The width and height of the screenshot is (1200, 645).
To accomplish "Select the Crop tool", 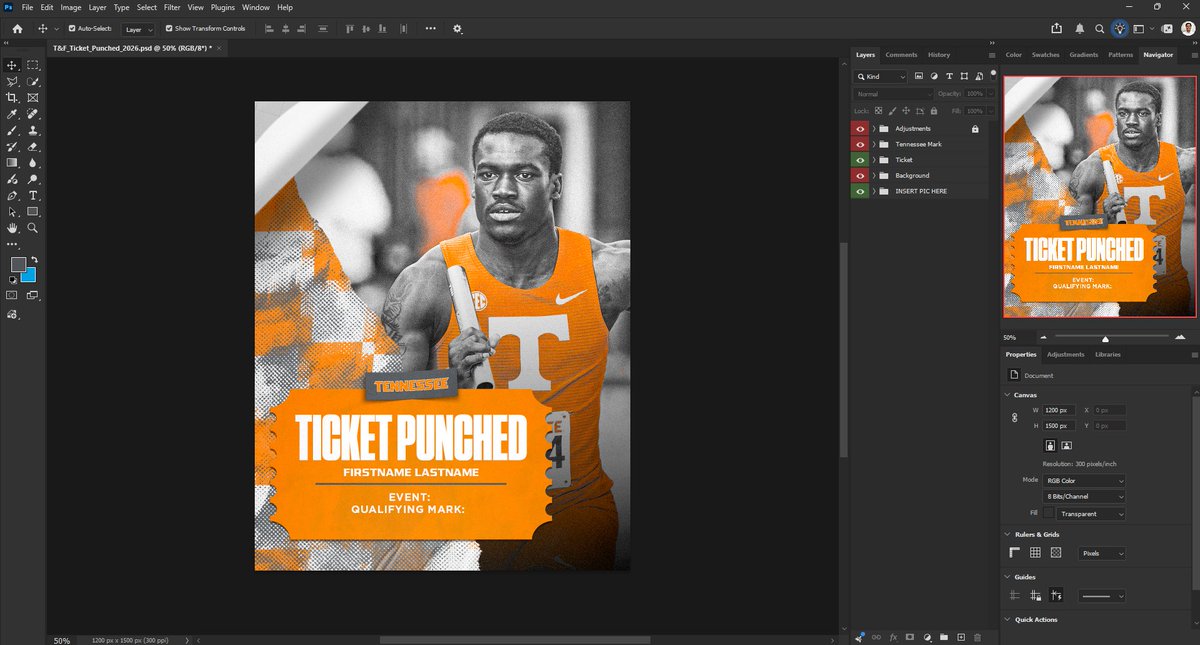I will (x=12, y=97).
